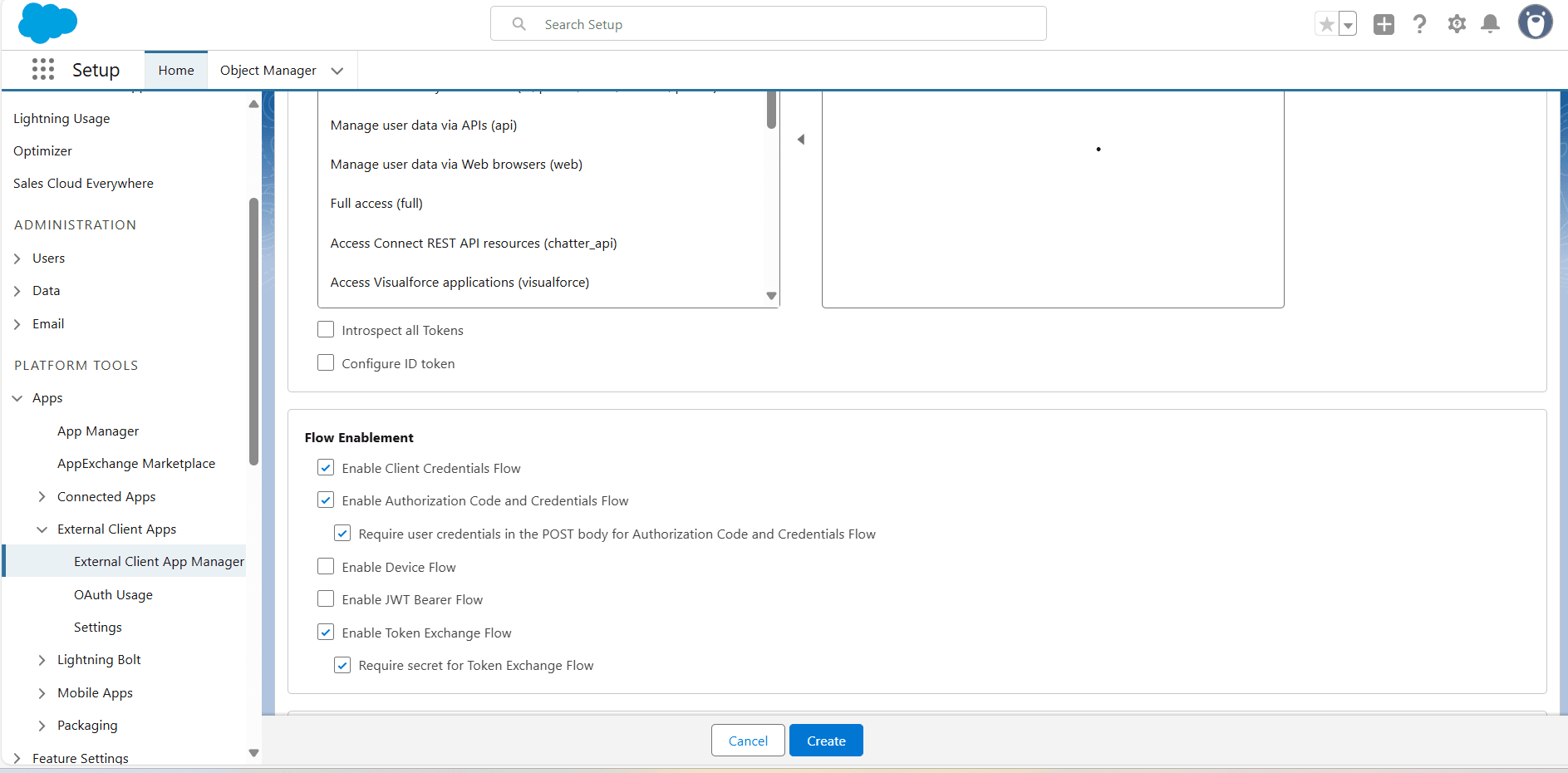Image resolution: width=1568 pixels, height=773 pixels.
Task: Click the Salesforce cloud logo
Action: [47, 22]
